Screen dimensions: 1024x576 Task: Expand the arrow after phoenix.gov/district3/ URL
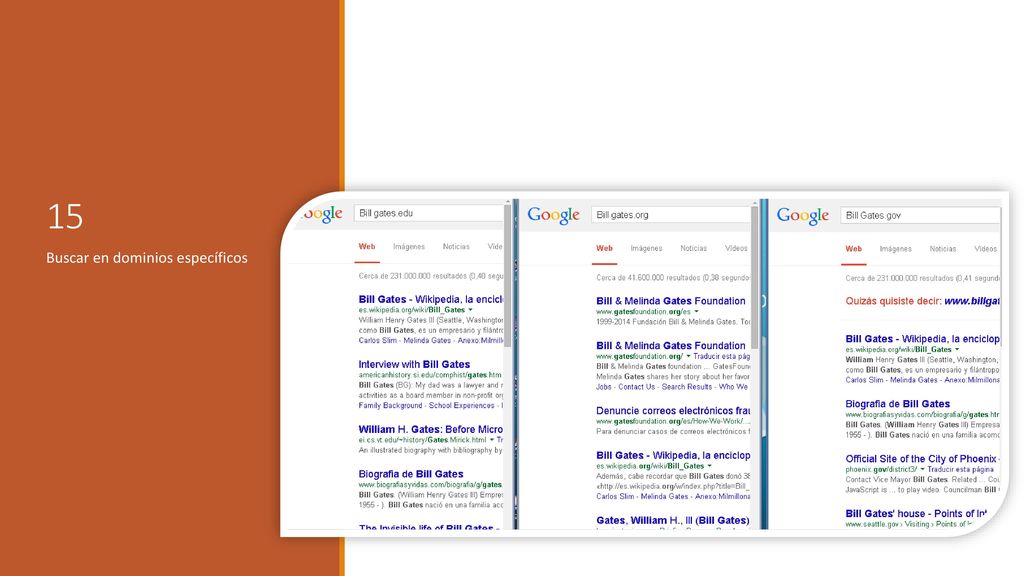pos(922,470)
